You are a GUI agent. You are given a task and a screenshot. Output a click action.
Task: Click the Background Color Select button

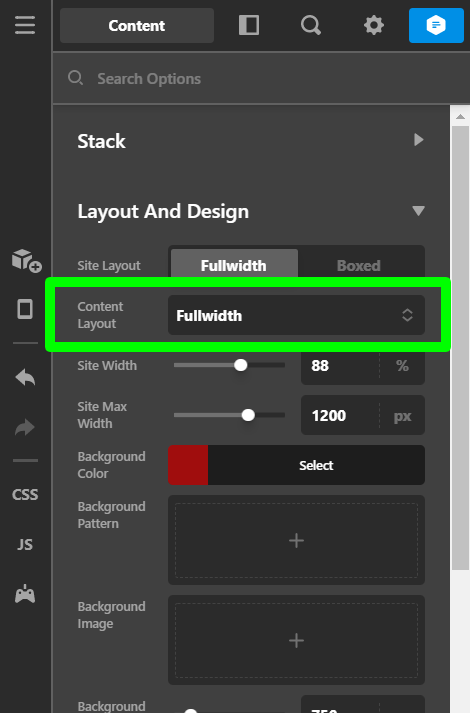click(316, 465)
